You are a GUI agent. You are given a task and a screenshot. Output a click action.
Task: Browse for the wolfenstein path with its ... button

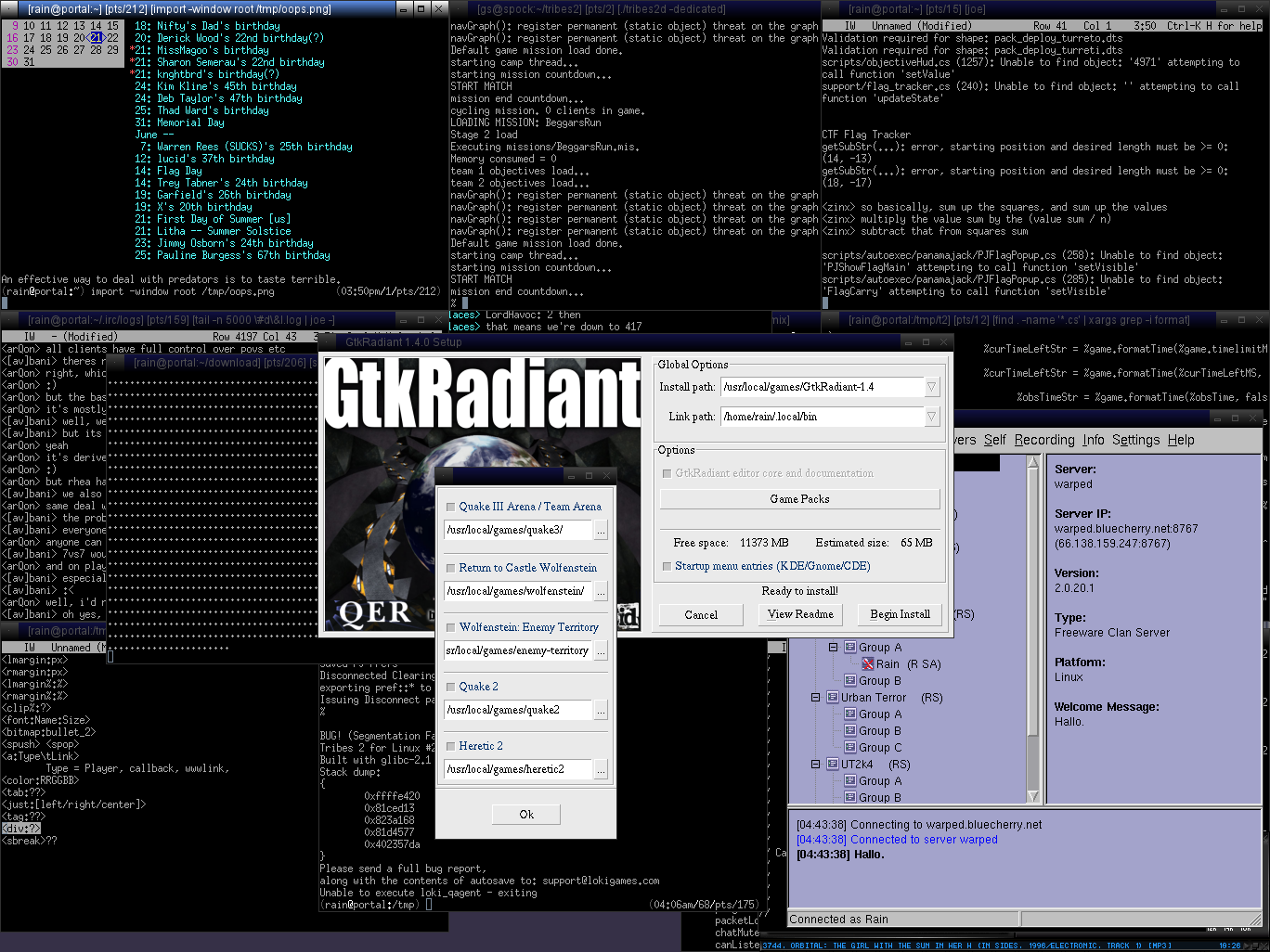(x=601, y=591)
